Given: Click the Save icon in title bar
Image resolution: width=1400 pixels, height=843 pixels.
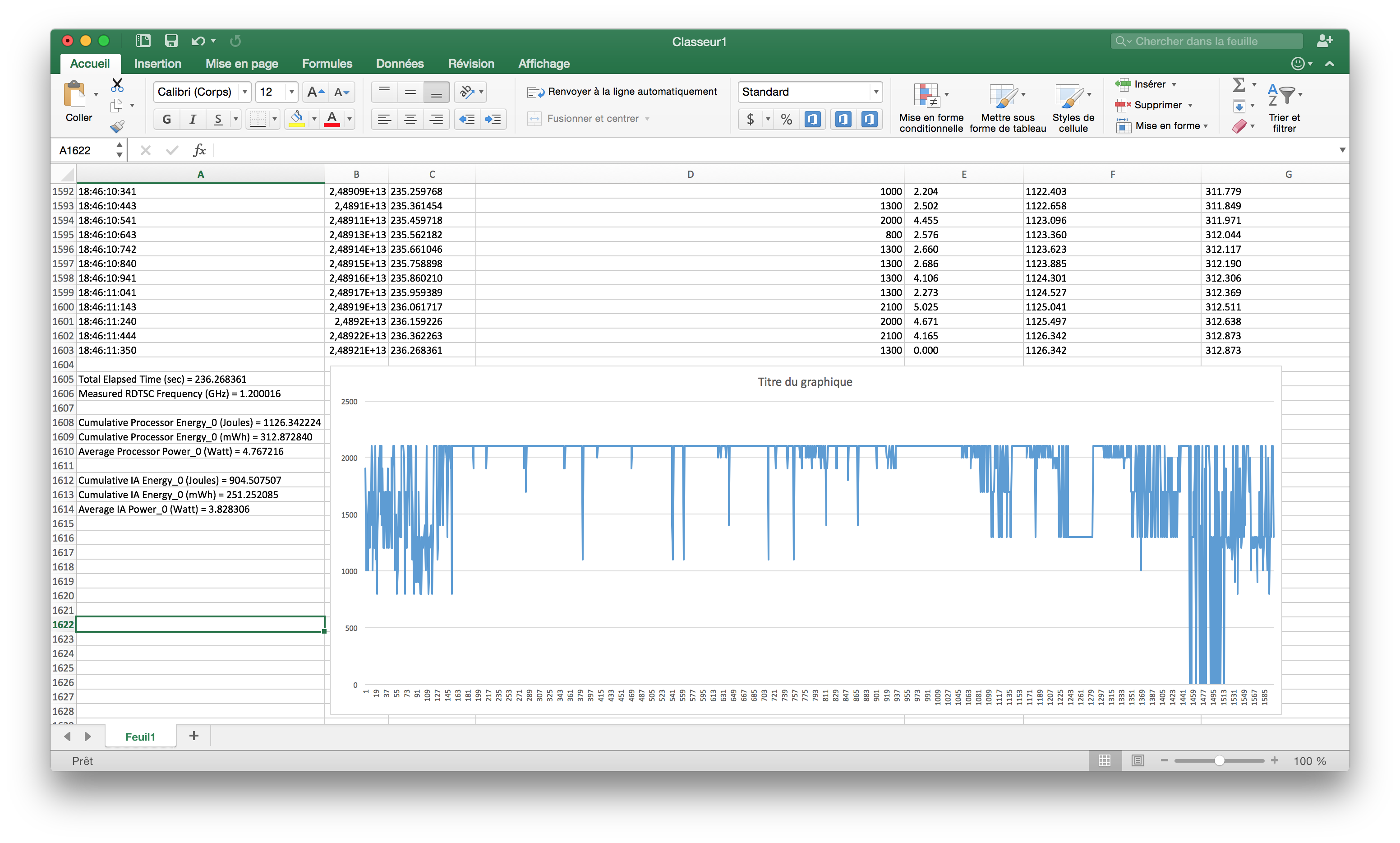Looking at the screenshot, I should (x=171, y=41).
